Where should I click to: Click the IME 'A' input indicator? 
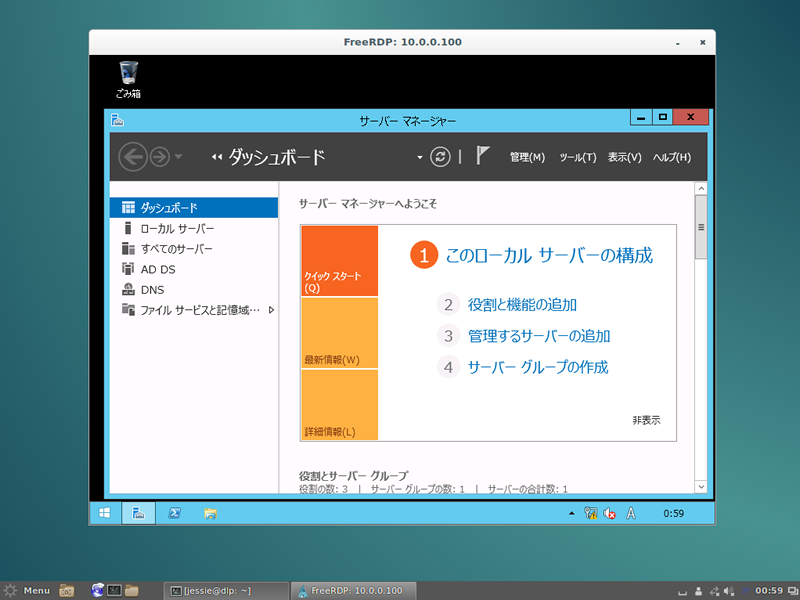pos(631,513)
